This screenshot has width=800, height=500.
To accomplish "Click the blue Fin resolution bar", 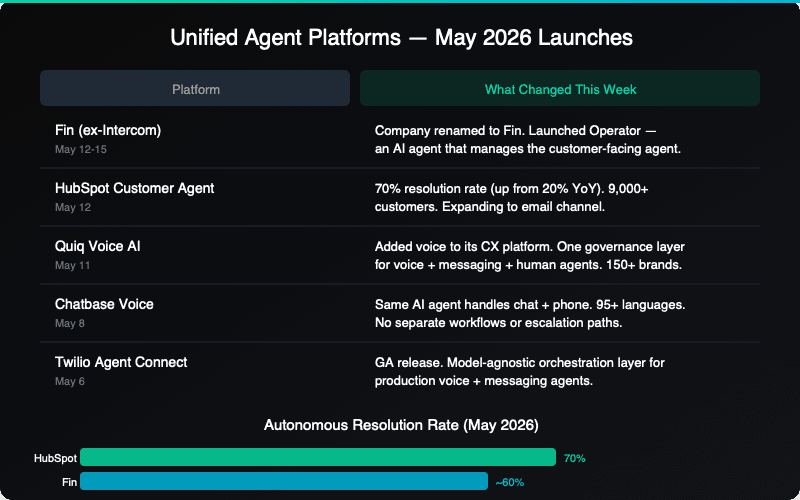I will click(x=284, y=481).
